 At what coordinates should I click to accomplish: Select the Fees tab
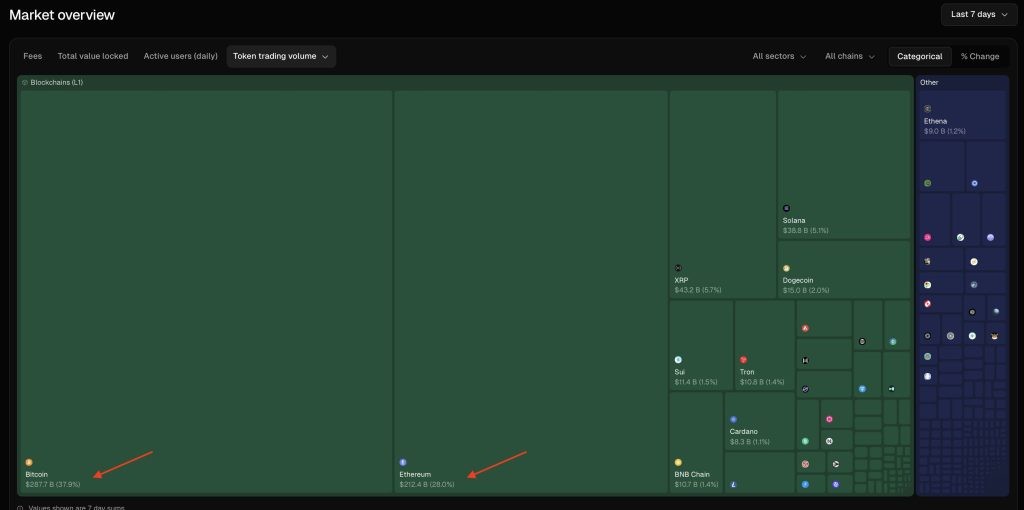[x=32, y=57]
